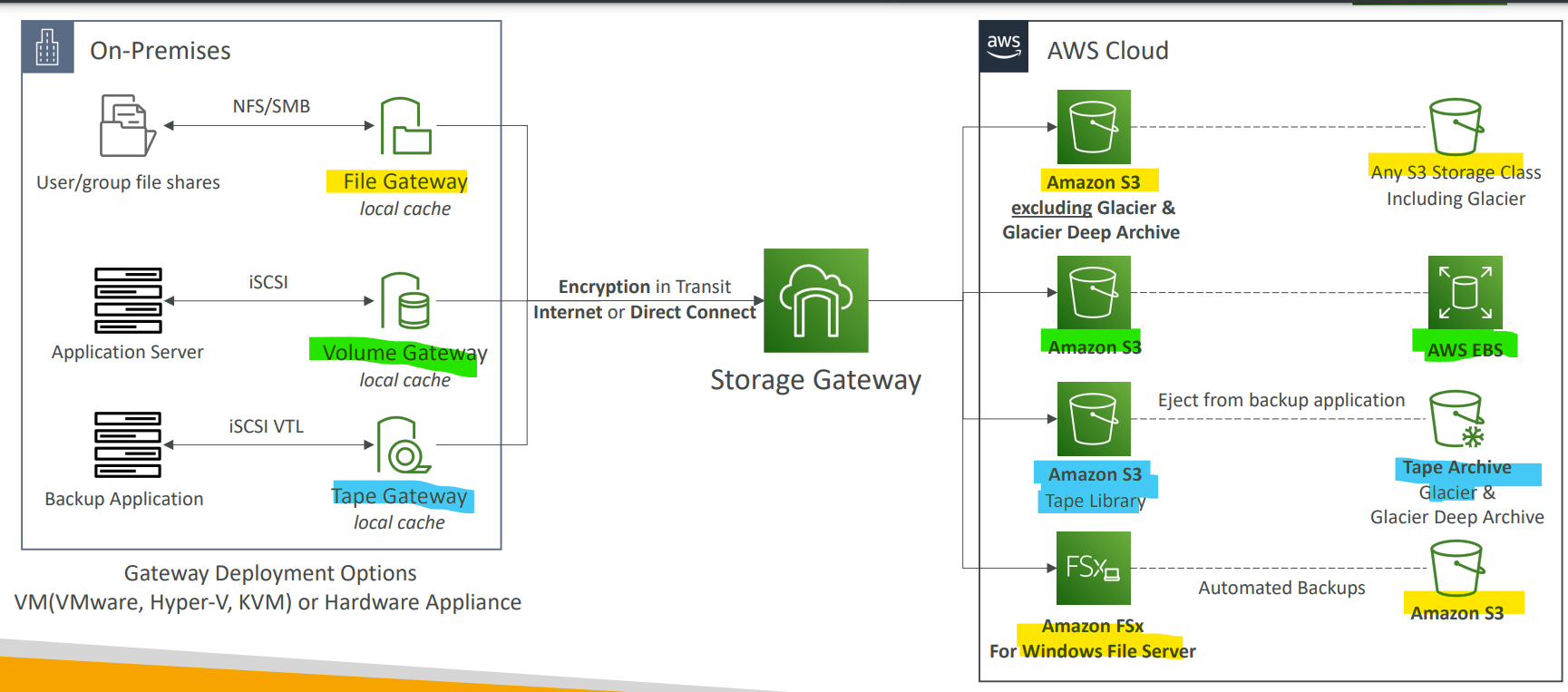Click the Volume Gateway icon
The image size is (1568, 692).
pos(404,300)
